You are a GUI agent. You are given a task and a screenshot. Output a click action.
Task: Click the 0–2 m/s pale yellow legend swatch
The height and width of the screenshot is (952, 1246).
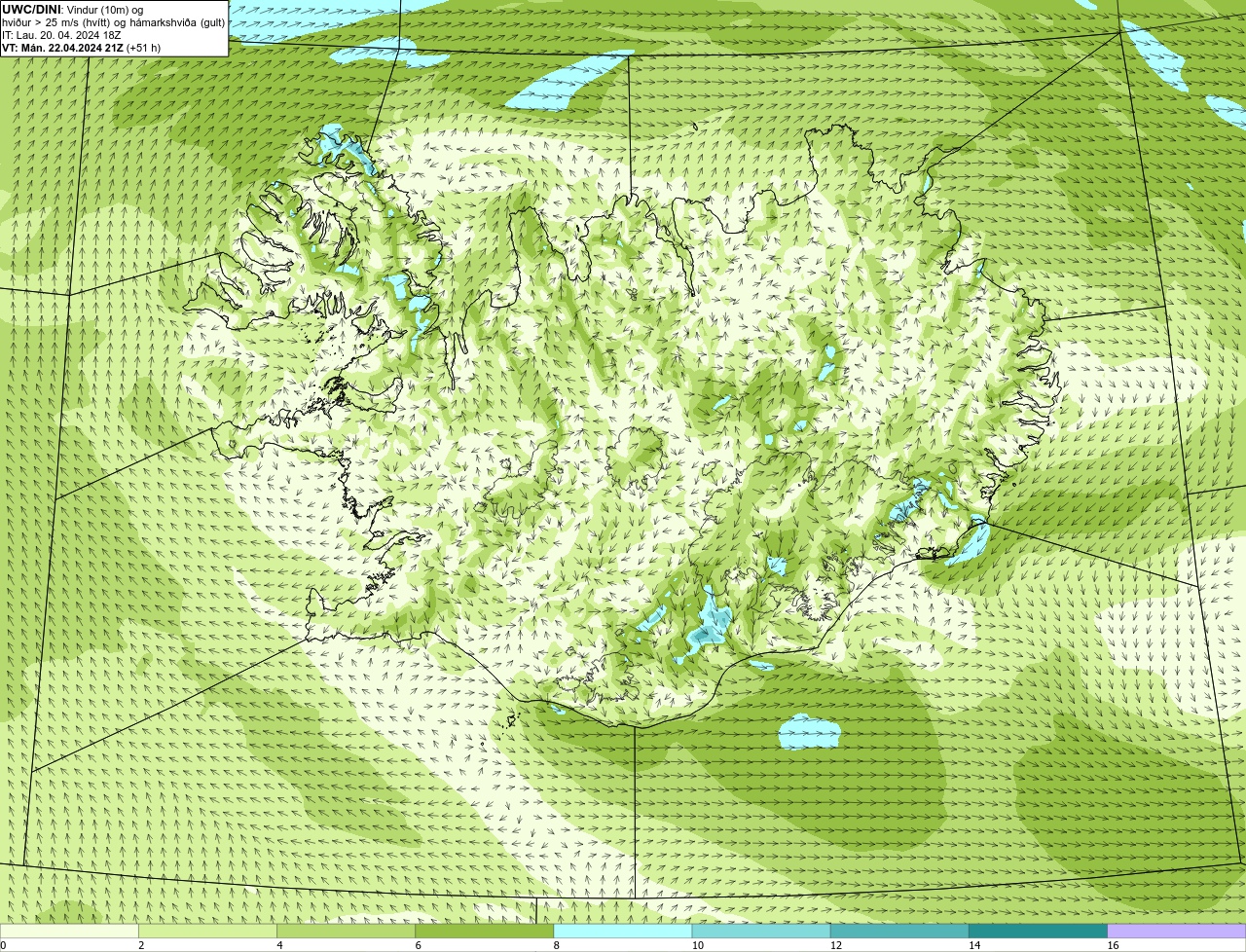click(x=69, y=931)
